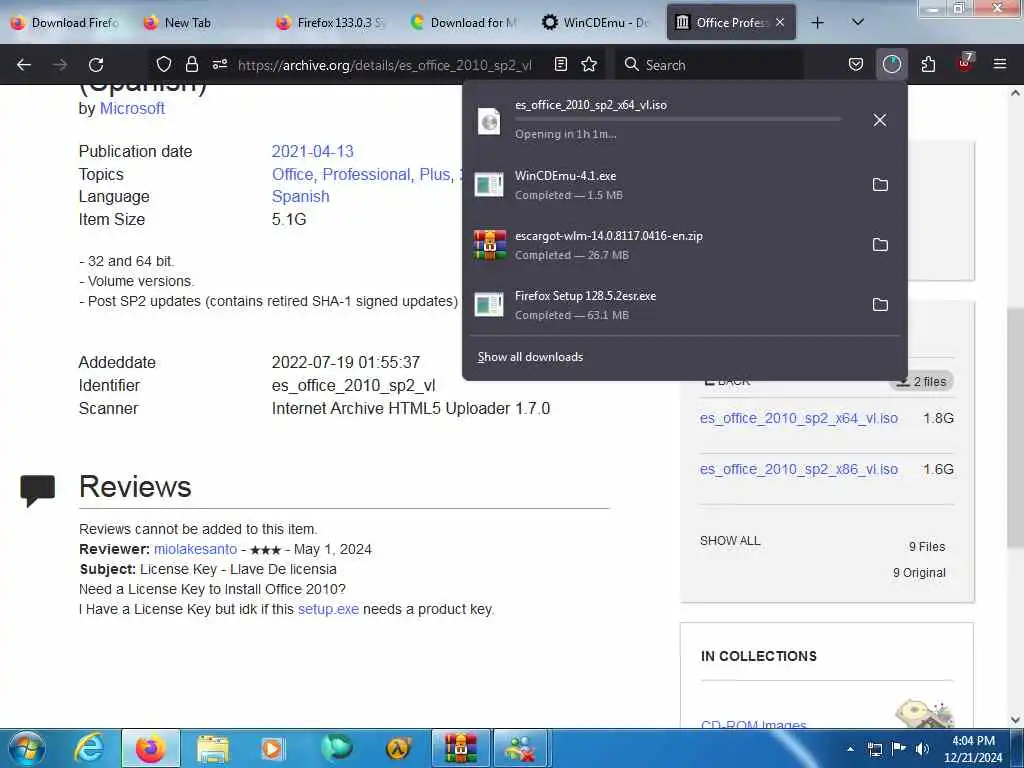Switch to the Download Firefox tab
Image resolution: width=1024 pixels, height=768 pixels.
(65, 23)
